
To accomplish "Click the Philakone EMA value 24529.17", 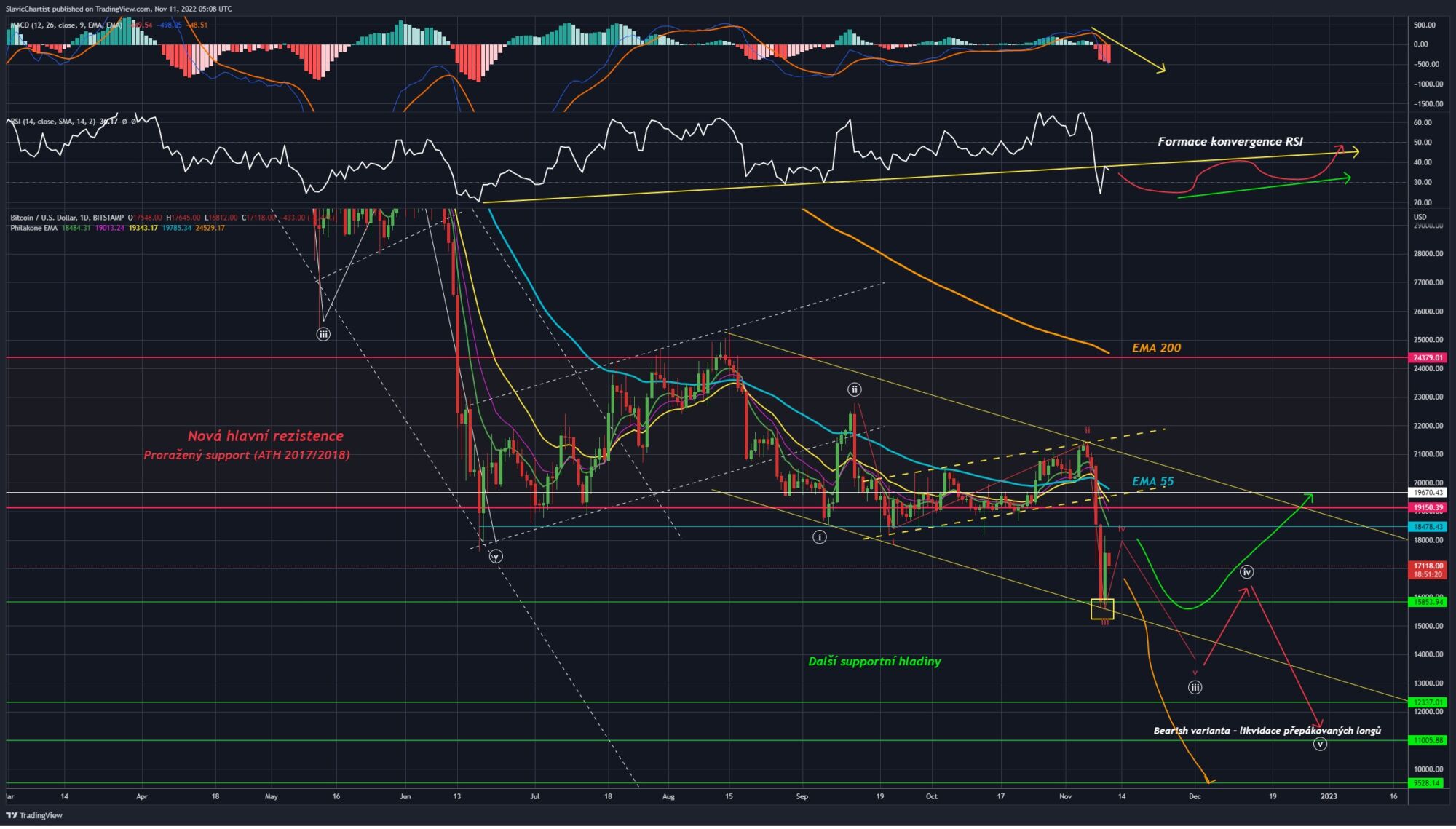I will tap(210, 228).
